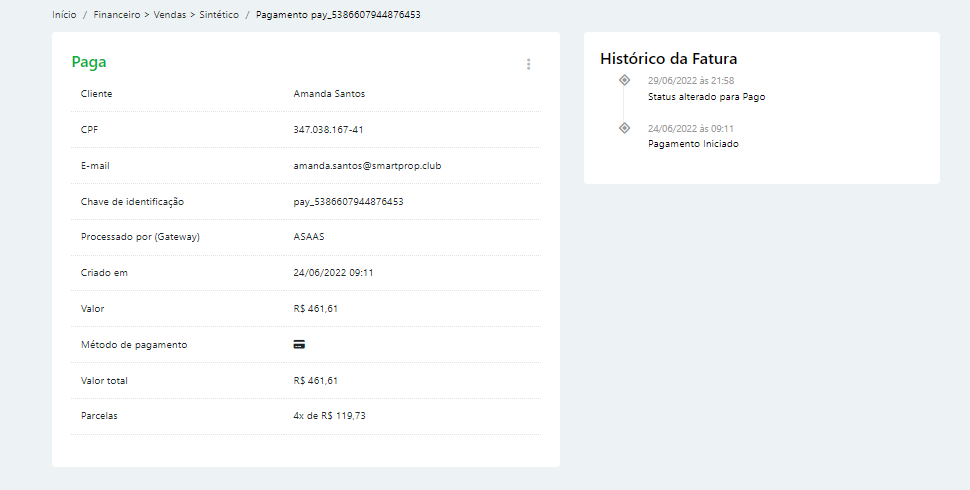Click the Parcelas installment value
This screenshot has height=490, width=970.
329,416
